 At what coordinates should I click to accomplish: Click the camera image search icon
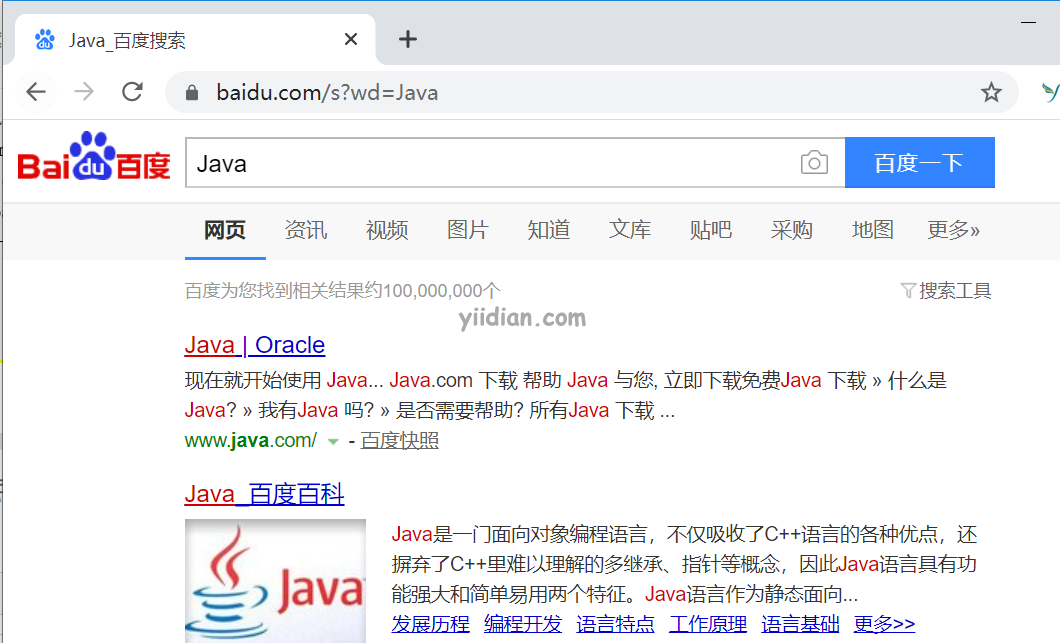coord(814,162)
